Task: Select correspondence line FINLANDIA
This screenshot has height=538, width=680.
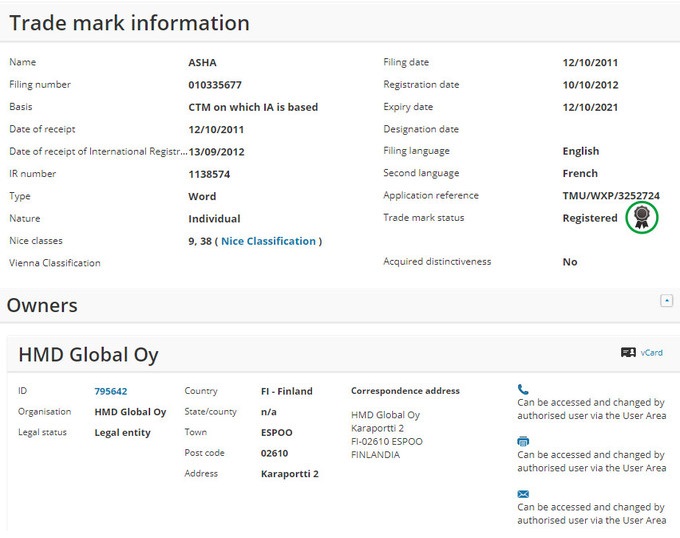Action: pyautogui.click(x=376, y=455)
